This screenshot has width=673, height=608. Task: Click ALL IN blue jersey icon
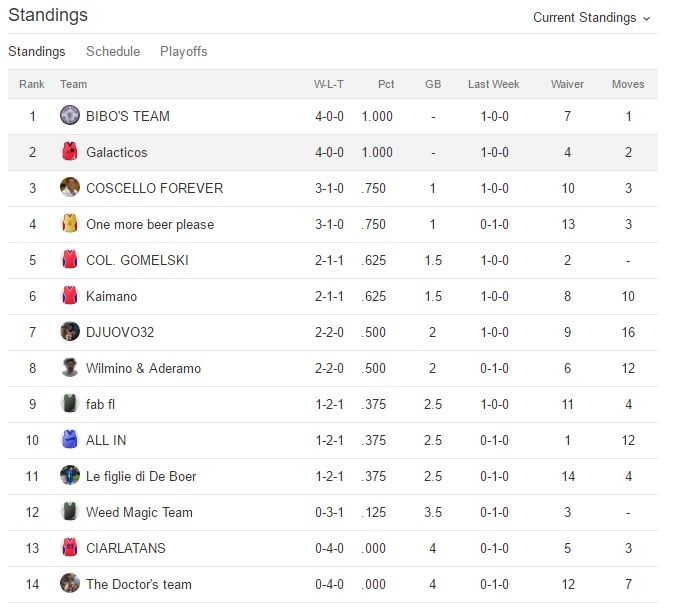(x=70, y=440)
